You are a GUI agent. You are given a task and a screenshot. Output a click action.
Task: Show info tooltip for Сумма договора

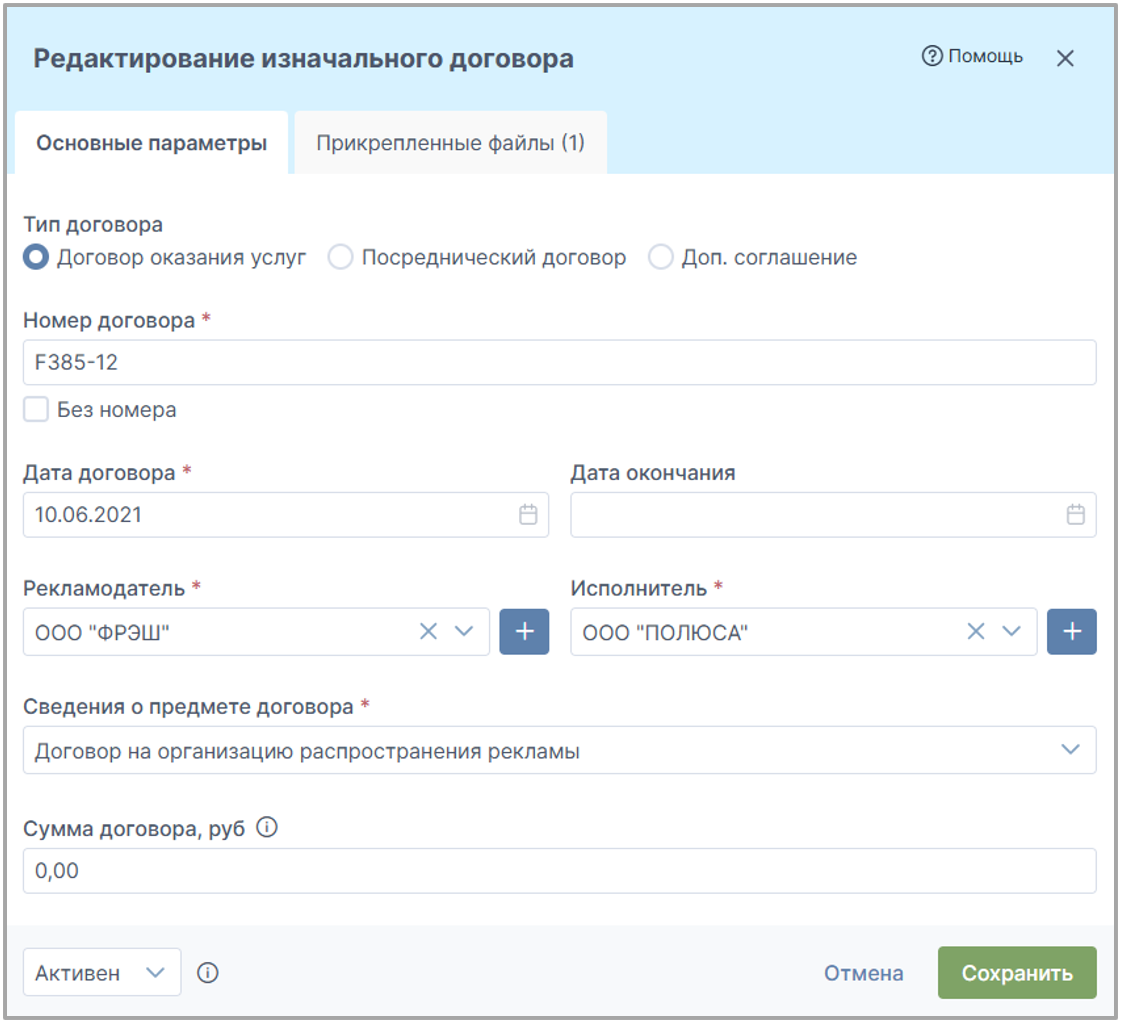266,827
